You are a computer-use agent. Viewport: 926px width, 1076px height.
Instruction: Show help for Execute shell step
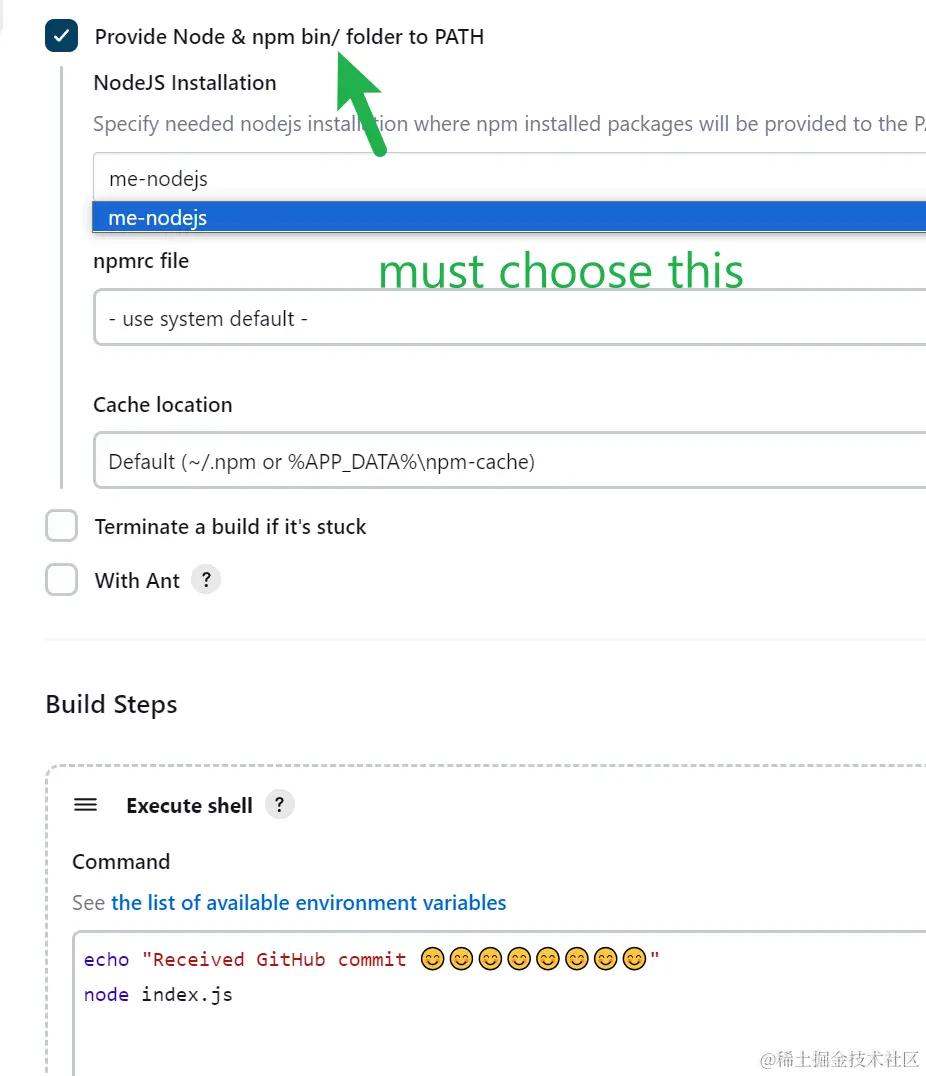(x=280, y=804)
